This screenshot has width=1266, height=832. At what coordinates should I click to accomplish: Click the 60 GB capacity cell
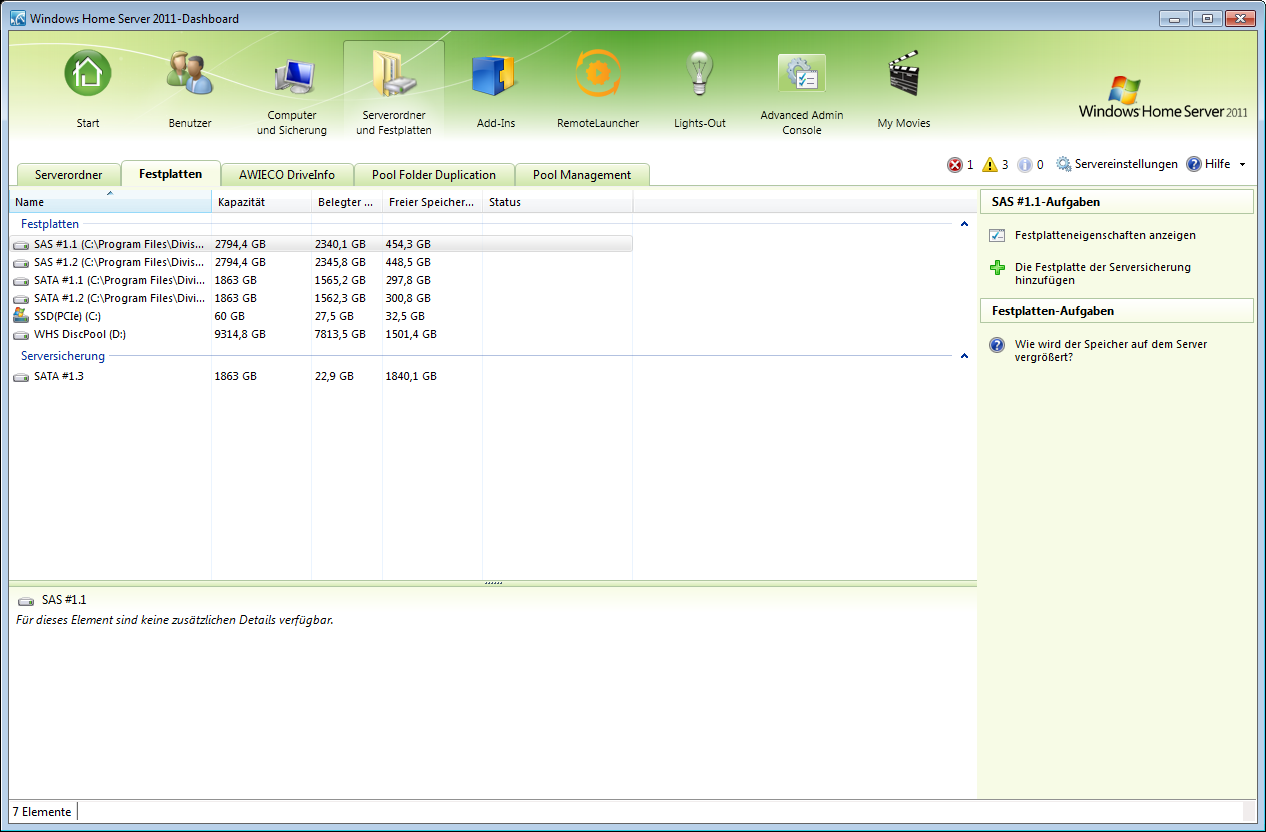point(230,316)
